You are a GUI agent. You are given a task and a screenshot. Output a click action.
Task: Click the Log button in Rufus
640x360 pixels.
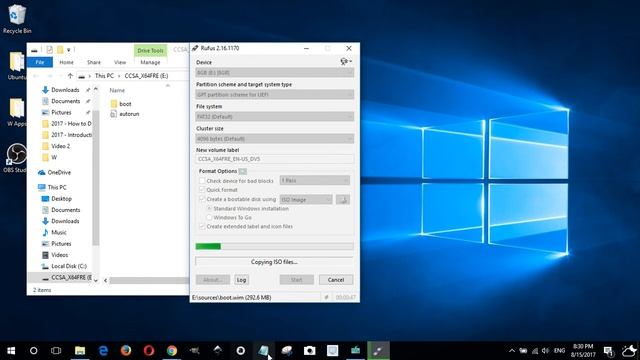[x=241, y=280]
